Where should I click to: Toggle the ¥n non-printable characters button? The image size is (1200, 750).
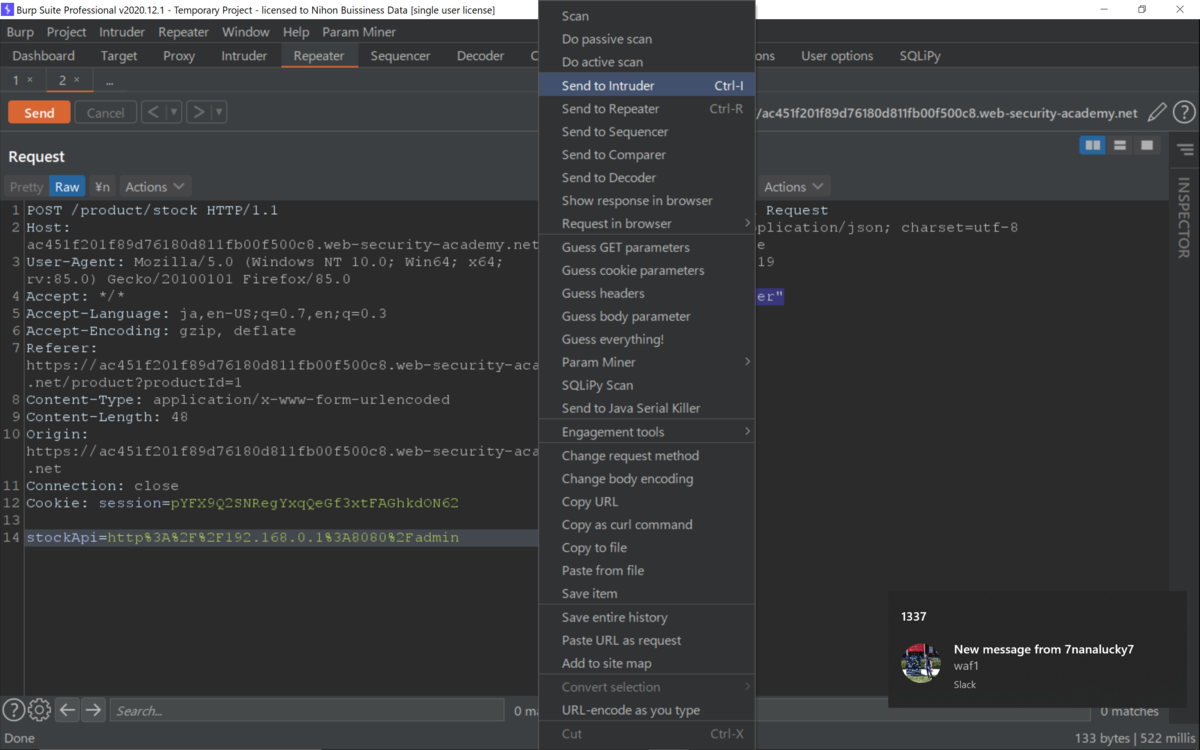pyautogui.click(x=102, y=186)
